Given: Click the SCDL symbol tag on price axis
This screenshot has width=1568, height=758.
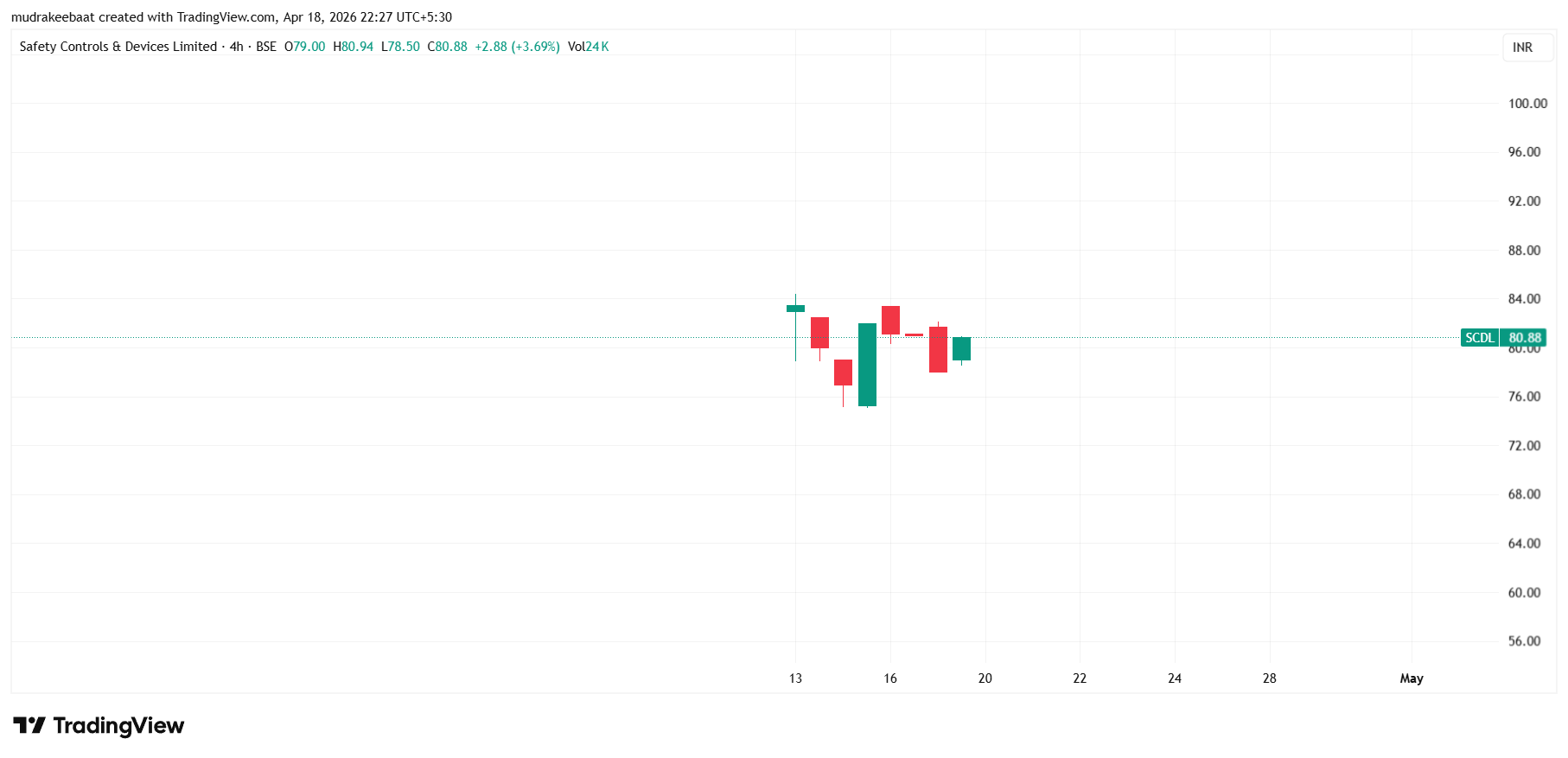Looking at the screenshot, I should [1479, 338].
